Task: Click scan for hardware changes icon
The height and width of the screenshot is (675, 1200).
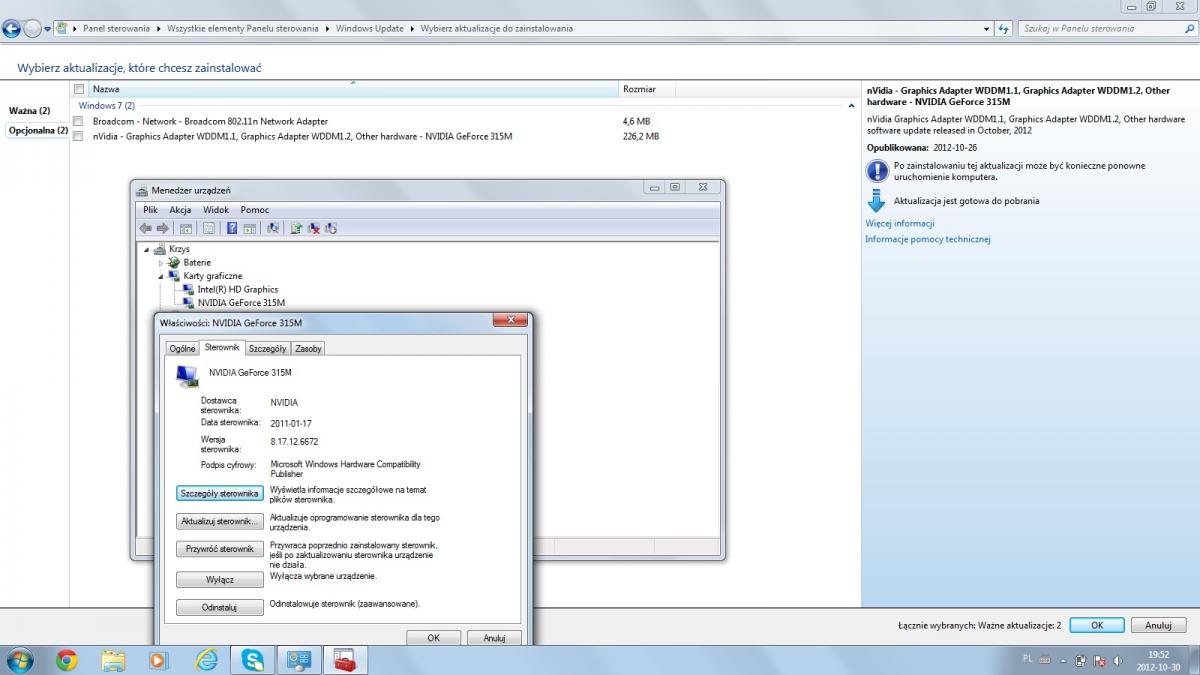Action: 273,229
